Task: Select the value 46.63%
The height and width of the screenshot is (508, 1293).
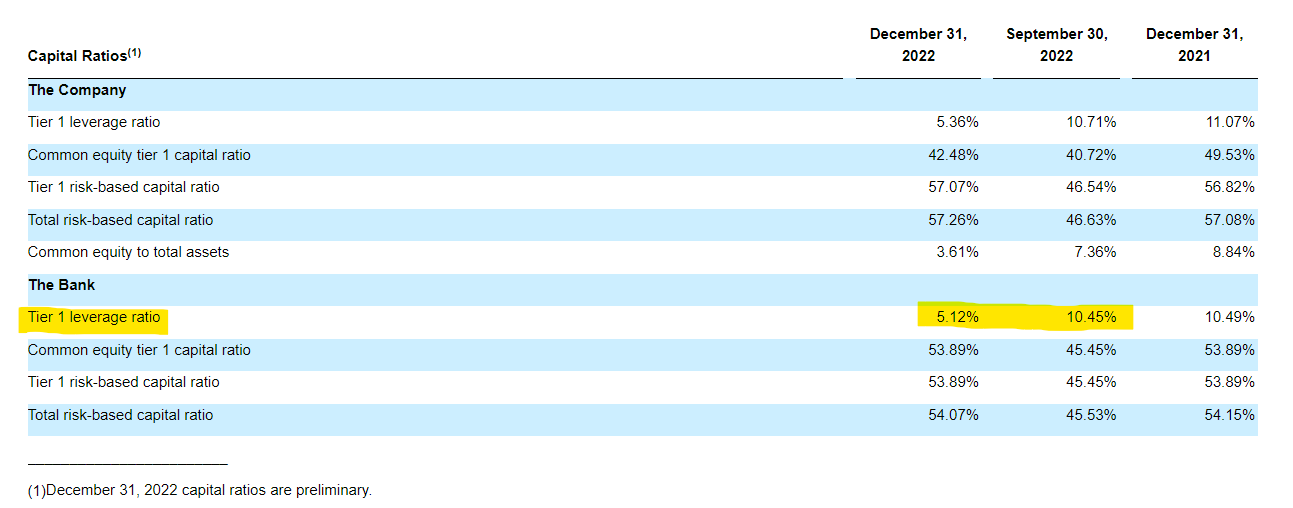Action: pos(1091,220)
